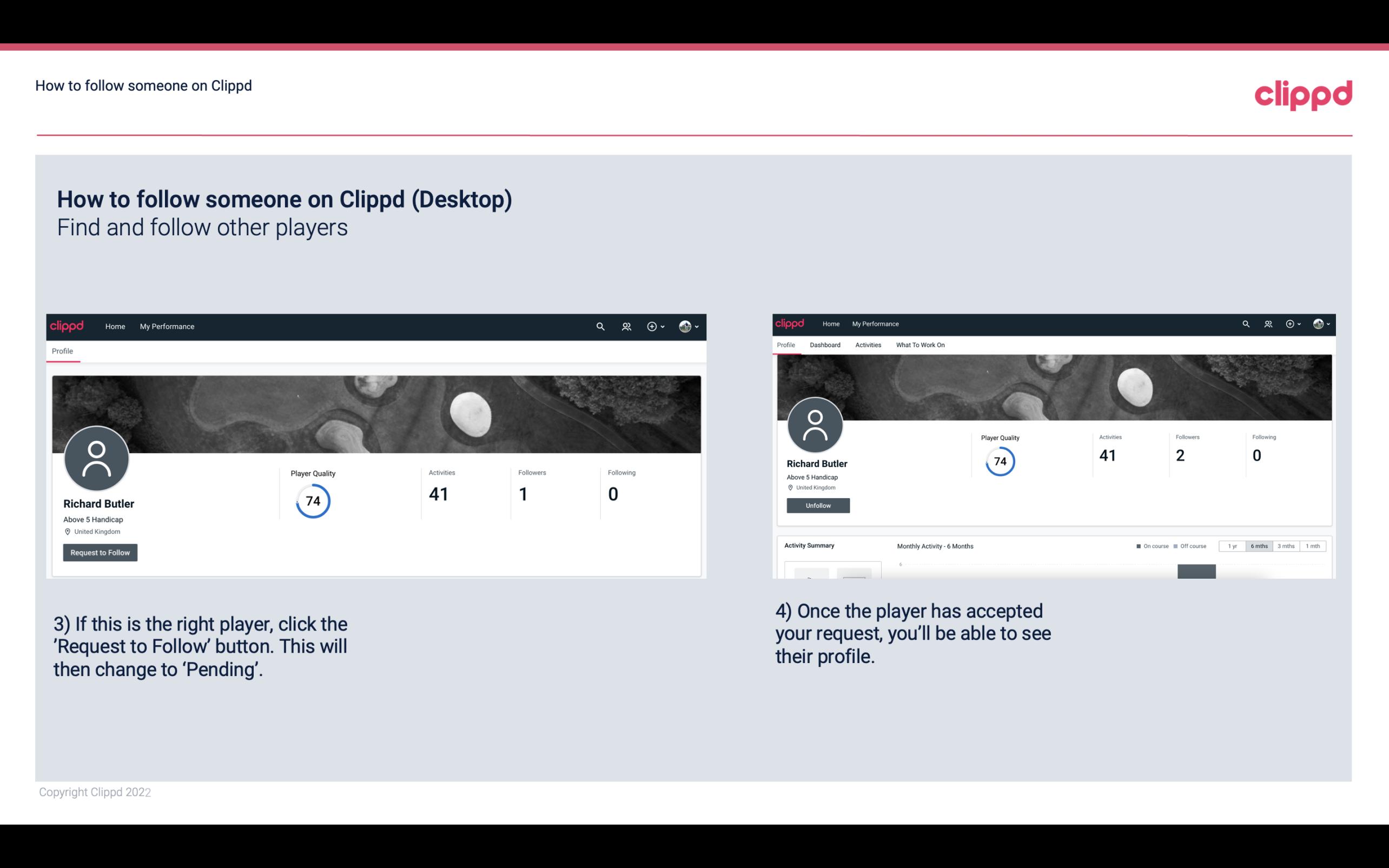Select the 'What To Work On' tab
The width and height of the screenshot is (1389, 868).
click(x=920, y=345)
